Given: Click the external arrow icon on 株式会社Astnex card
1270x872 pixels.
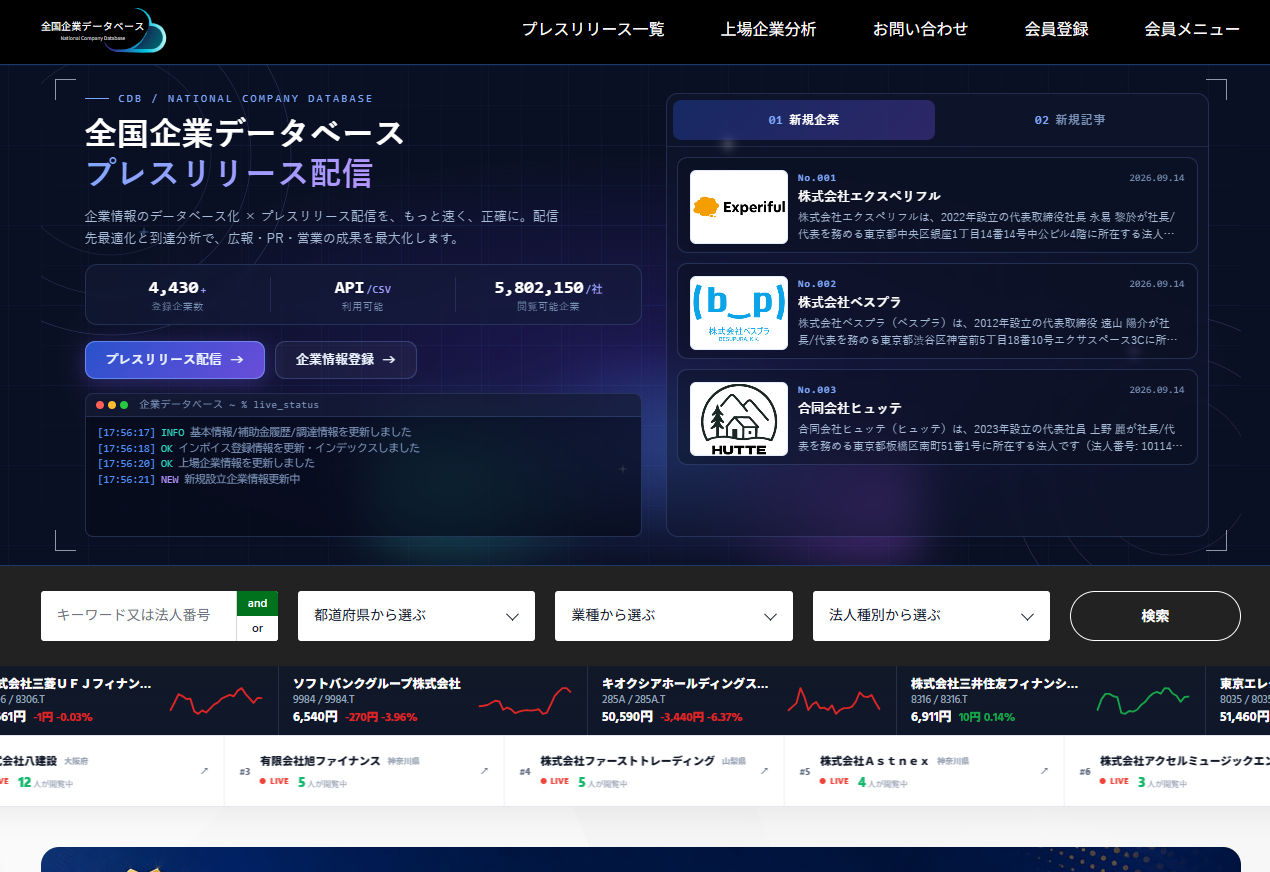Looking at the screenshot, I should [1044, 771].
